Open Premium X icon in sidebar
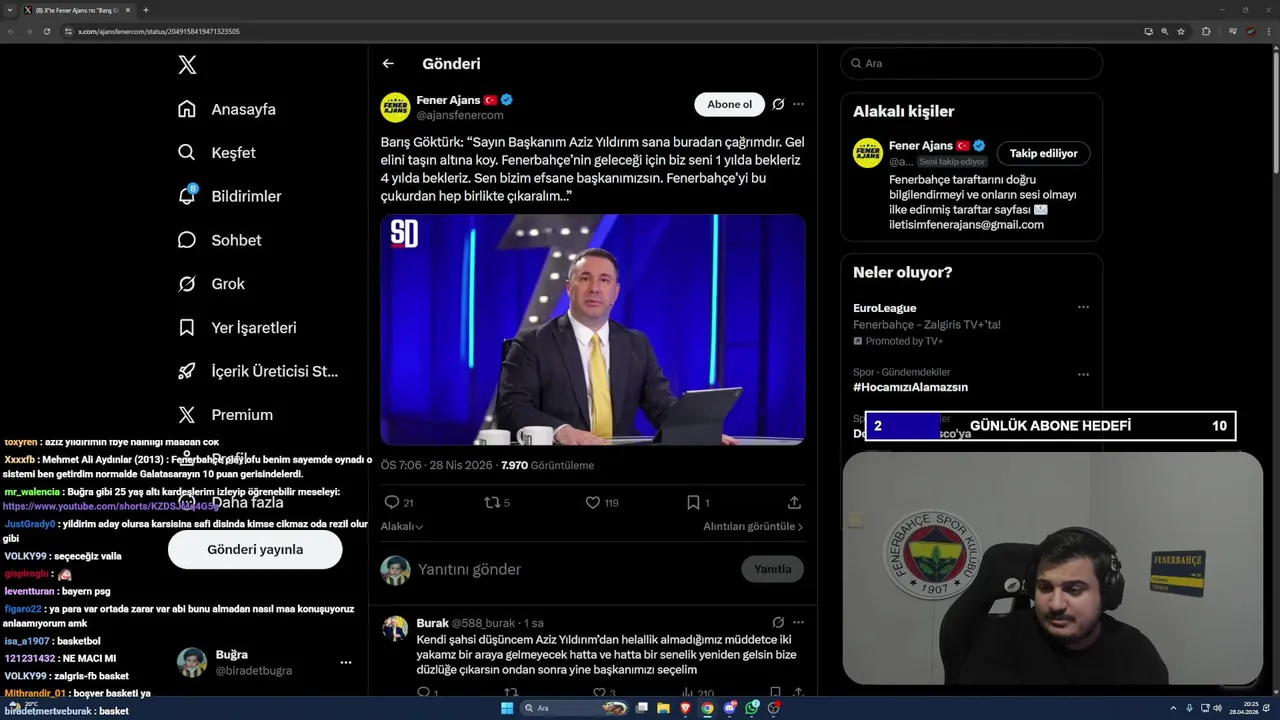 click(187, 415)
